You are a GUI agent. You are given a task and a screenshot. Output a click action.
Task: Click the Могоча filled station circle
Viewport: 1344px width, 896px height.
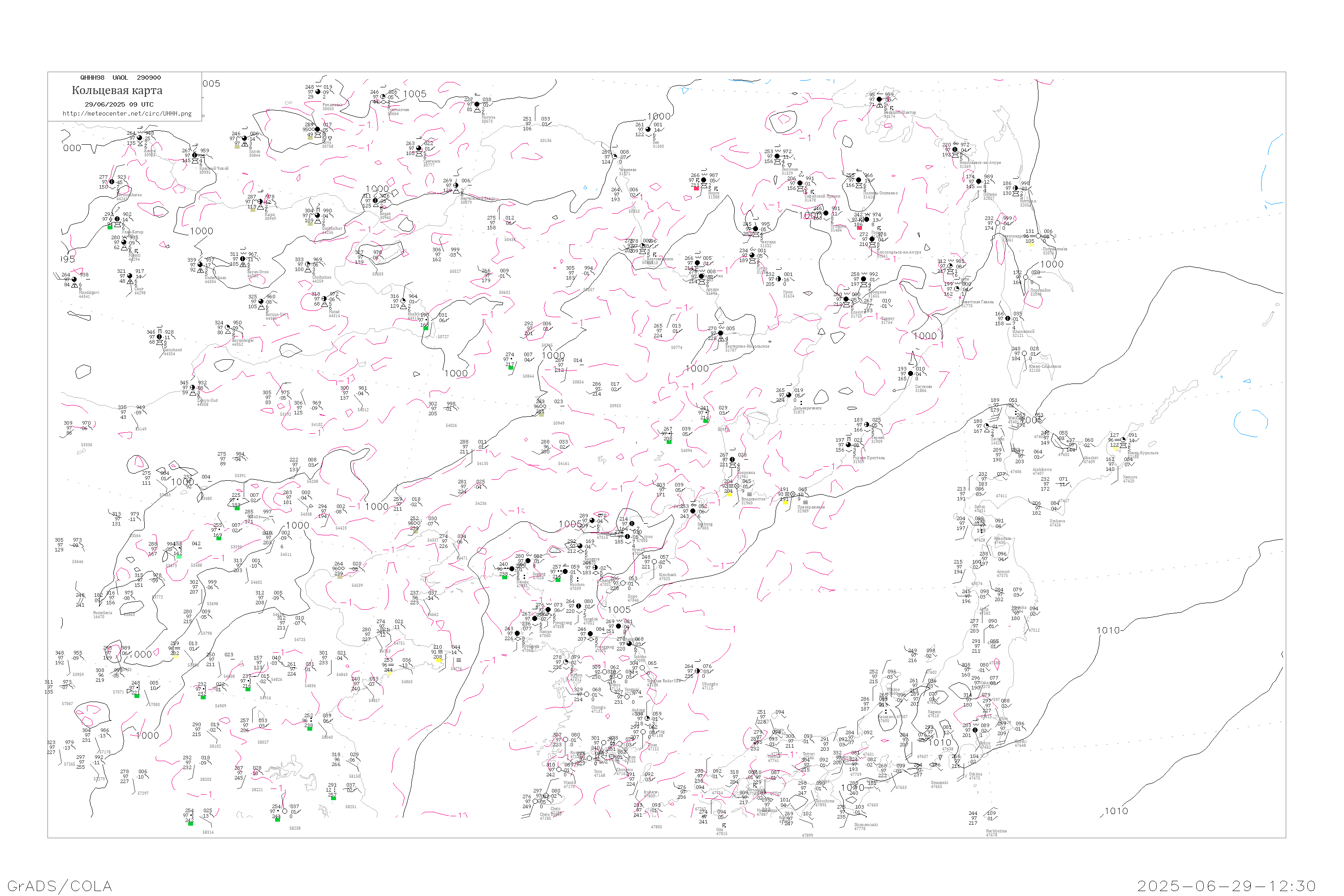477,104
